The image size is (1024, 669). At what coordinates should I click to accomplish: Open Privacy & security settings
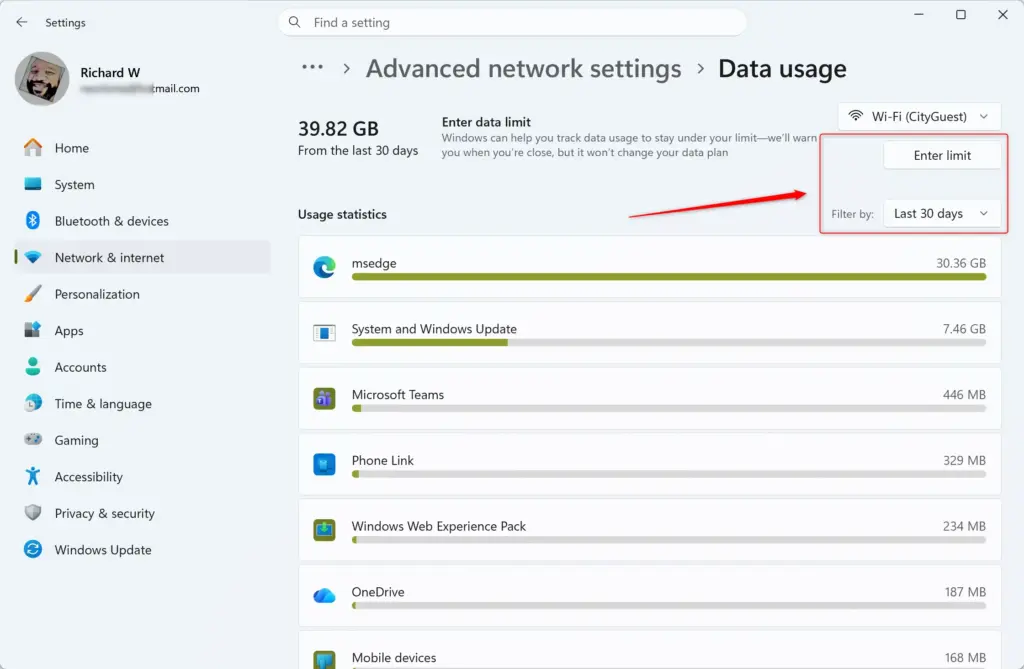pyautogui.click(x=142, y=514)
